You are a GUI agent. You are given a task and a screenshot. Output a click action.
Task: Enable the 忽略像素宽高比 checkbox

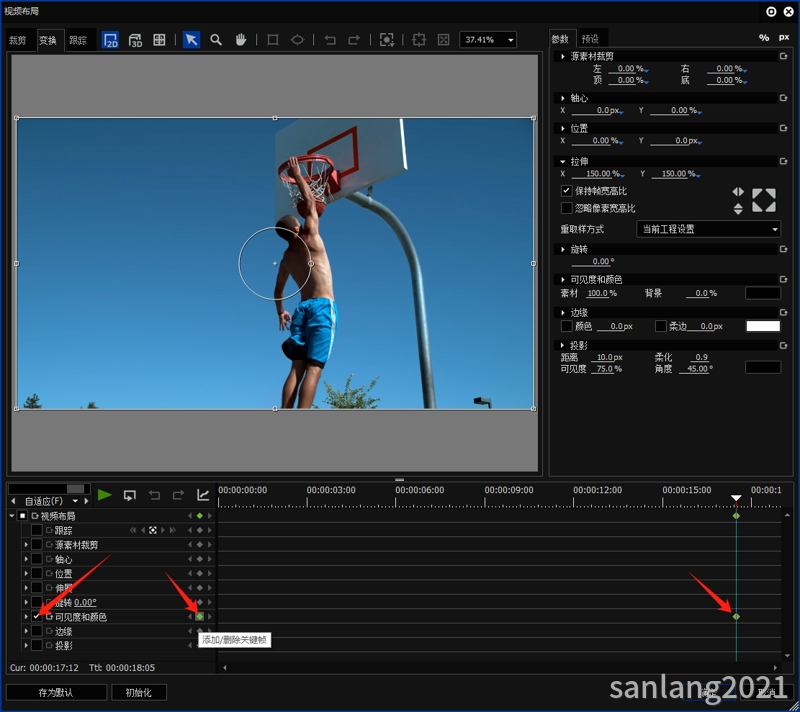coord(567,208)
